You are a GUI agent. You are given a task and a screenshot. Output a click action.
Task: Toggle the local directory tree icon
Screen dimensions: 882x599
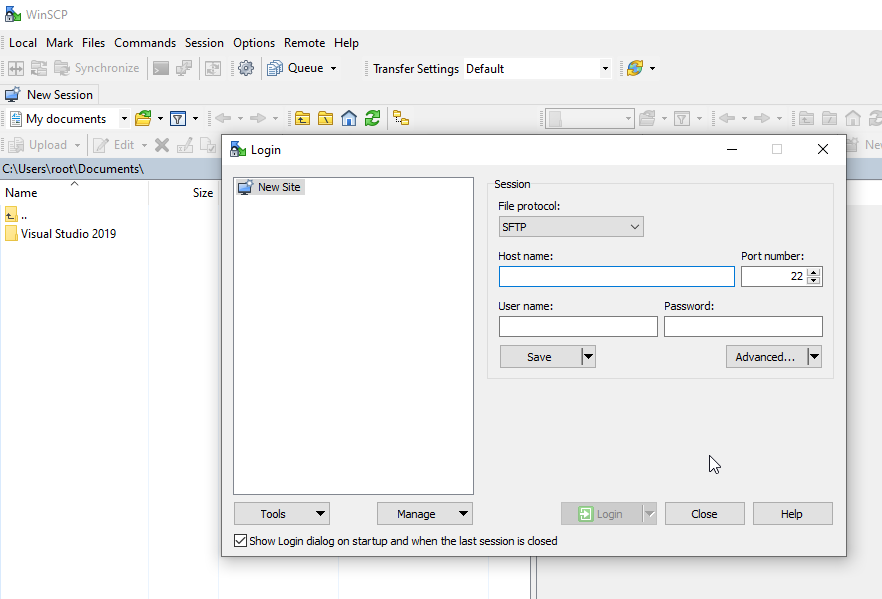point(401,119)
